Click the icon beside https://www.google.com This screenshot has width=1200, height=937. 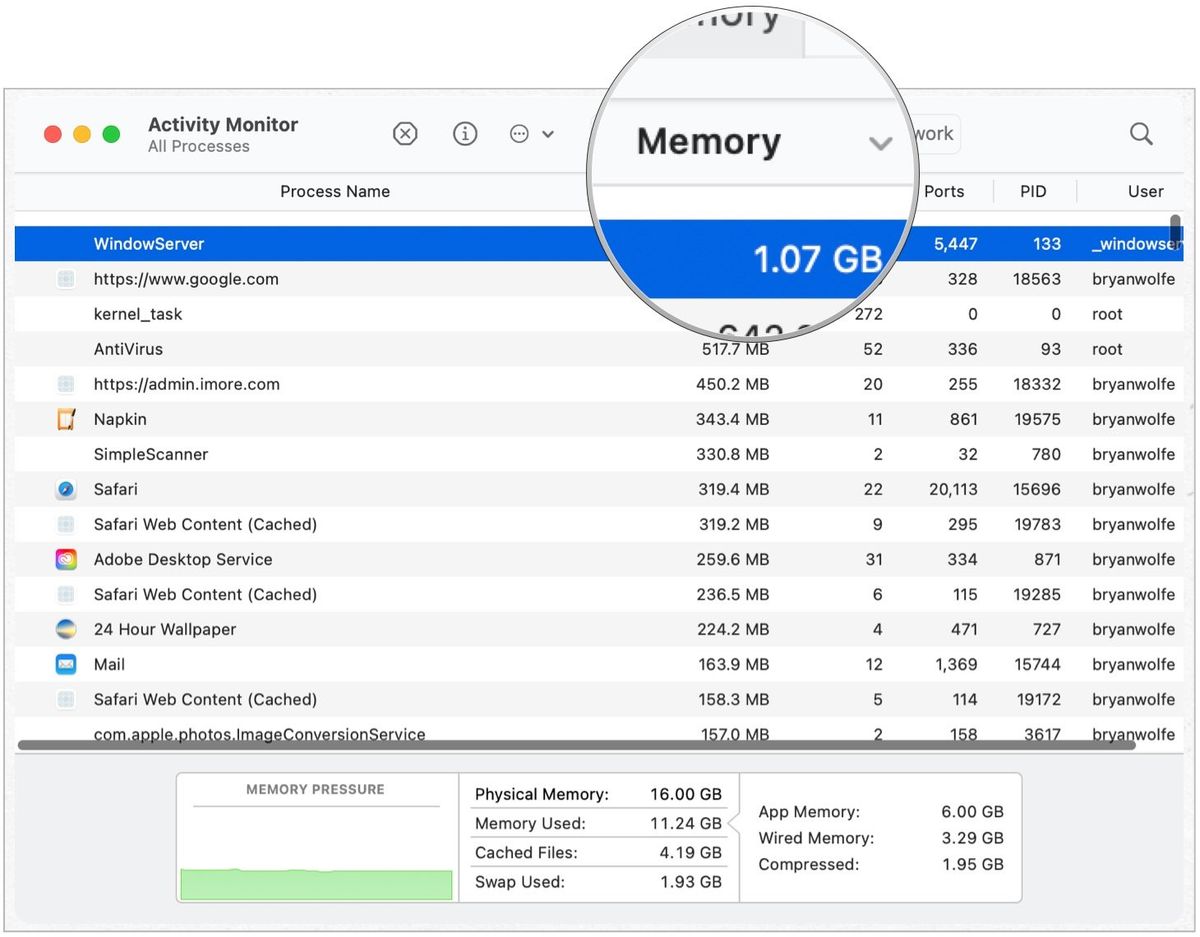66,279
